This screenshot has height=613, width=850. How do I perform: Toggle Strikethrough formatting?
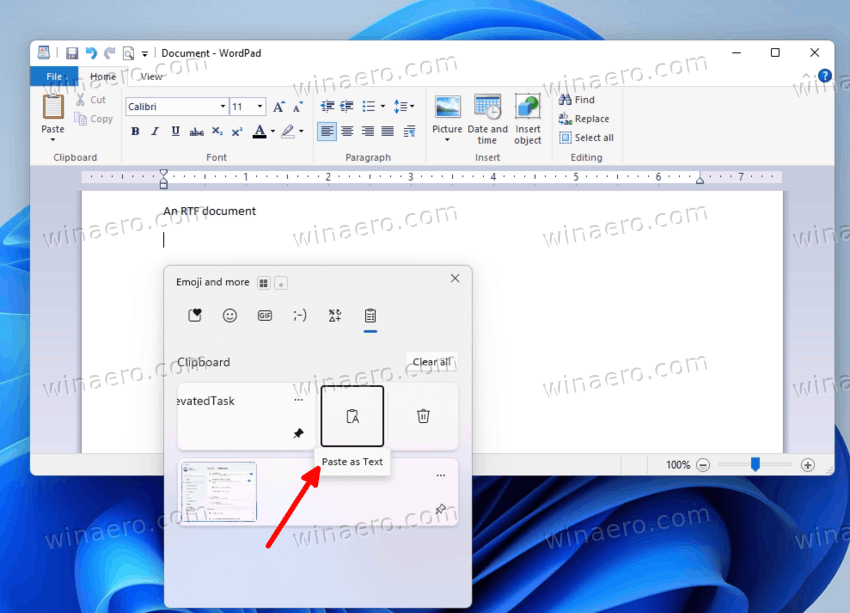(196, 131)
